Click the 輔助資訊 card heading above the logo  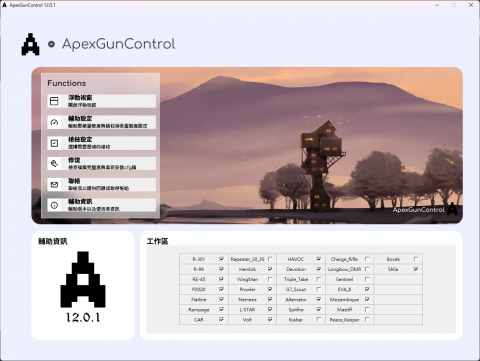pyautogui.click(x=53, y=241)
